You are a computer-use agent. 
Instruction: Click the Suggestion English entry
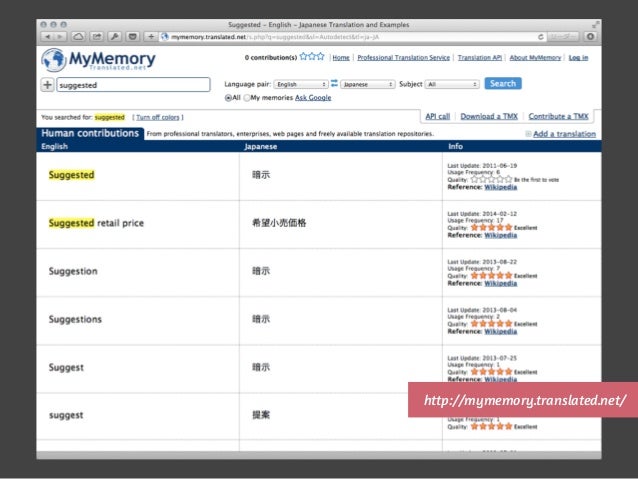point(73,271)
